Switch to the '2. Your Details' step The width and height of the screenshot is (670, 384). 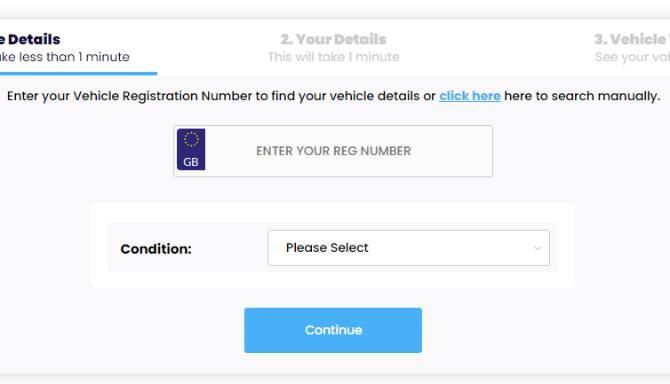tap(333, 39)
